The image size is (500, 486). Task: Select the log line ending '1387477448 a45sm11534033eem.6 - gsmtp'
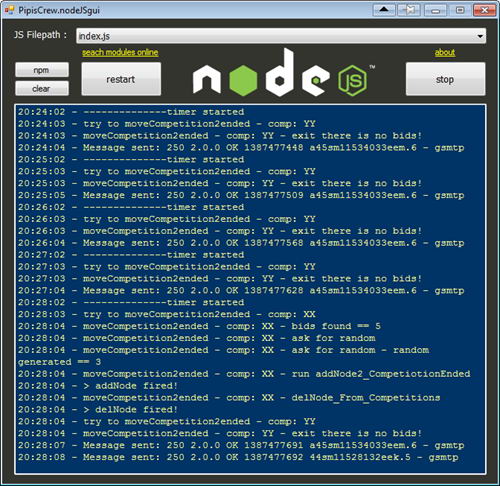pyautogui.click(x=241, y=148)
